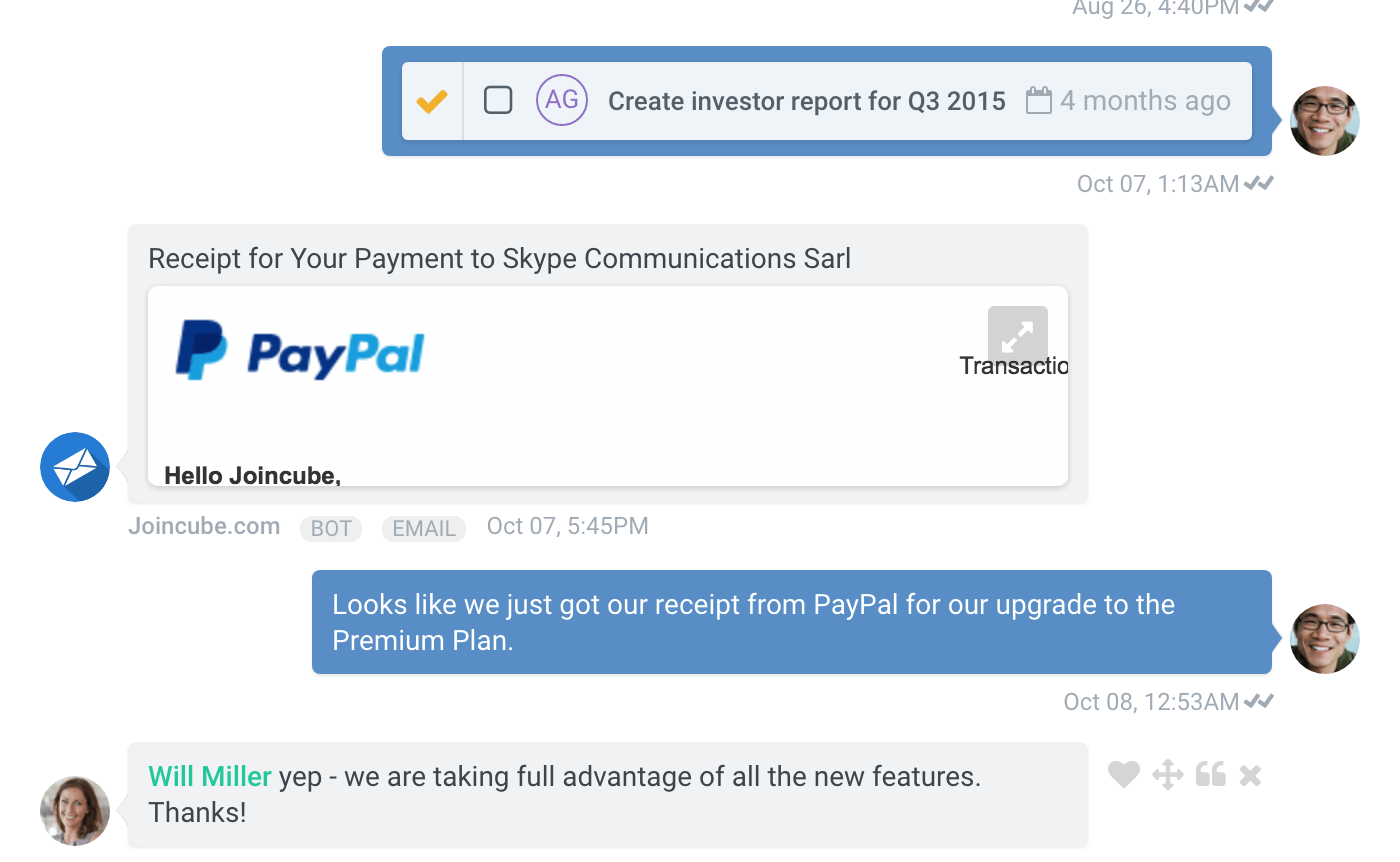Click the Premium Plan message bubble
This screenshot has height=862, width=1400.
coord(791,621)
